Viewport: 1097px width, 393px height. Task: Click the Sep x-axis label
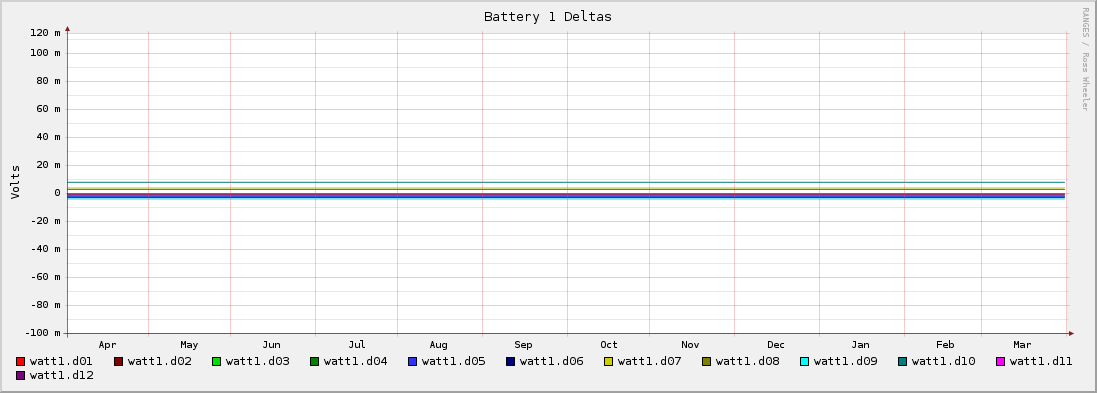click(523, 345)
